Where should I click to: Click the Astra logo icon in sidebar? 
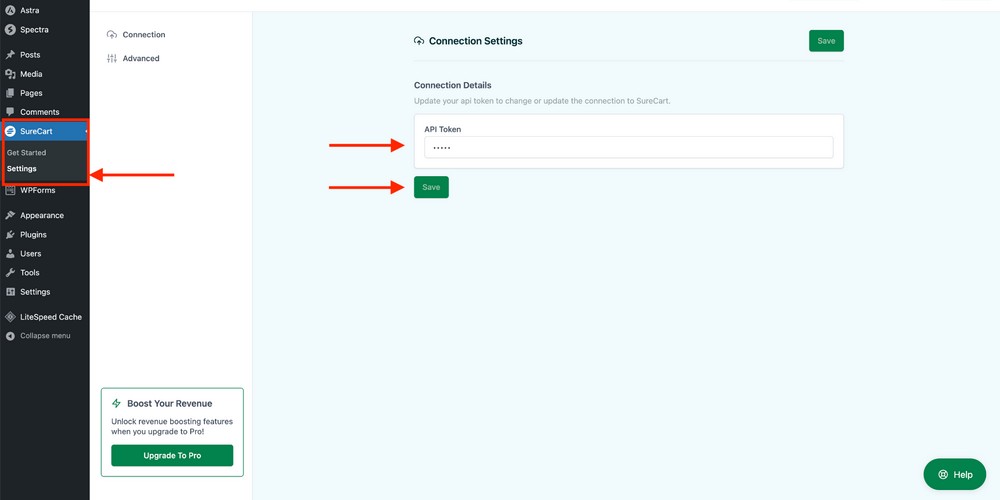click(x=10, y=10)
